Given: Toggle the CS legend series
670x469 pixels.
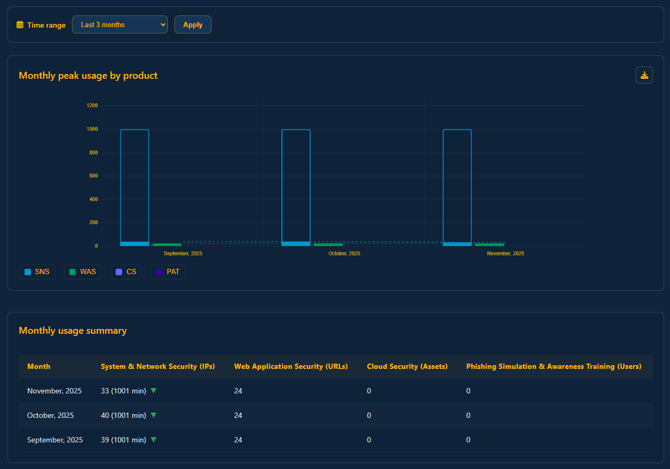Looking at the screenshot, I should click(x=126, y=272).
